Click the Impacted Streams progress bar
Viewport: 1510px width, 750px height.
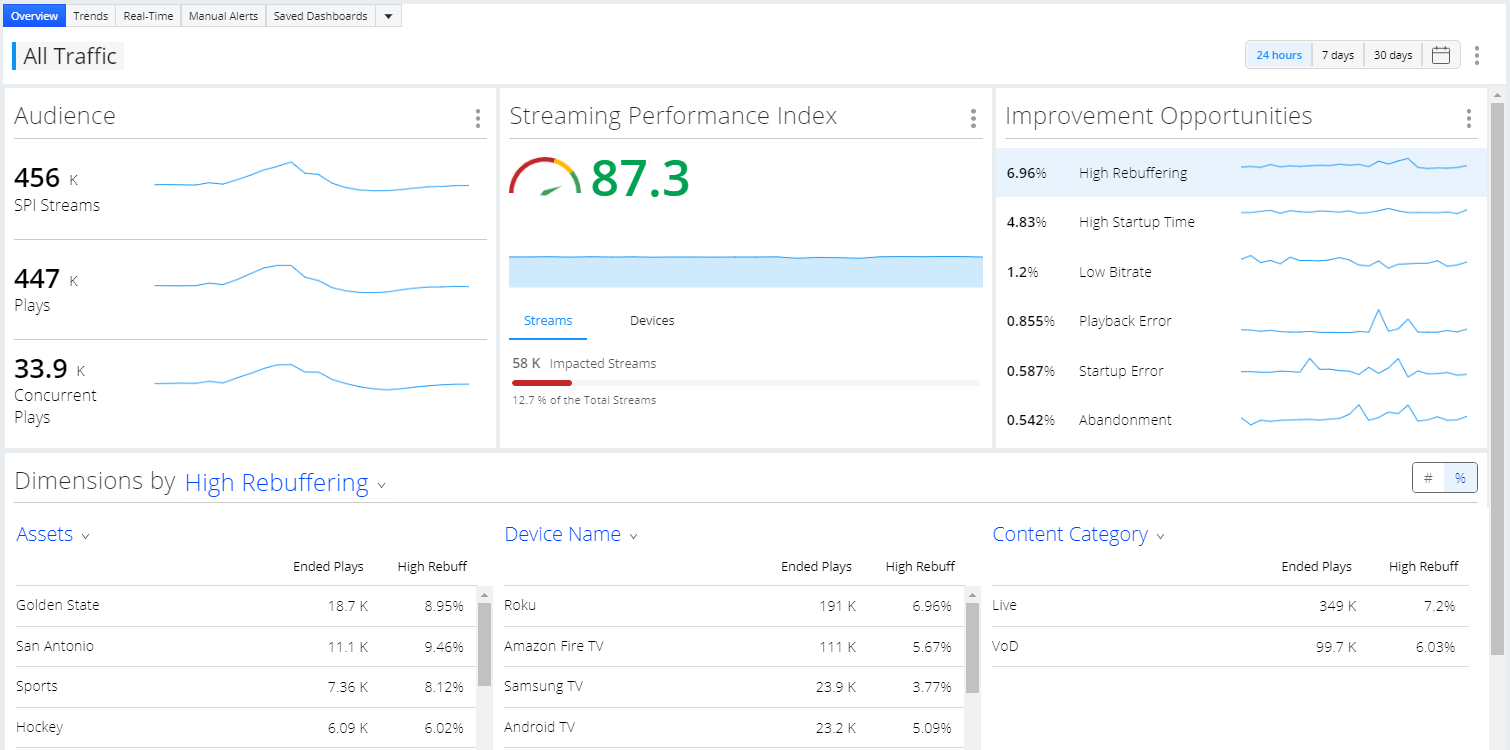[x=745, y=382]
